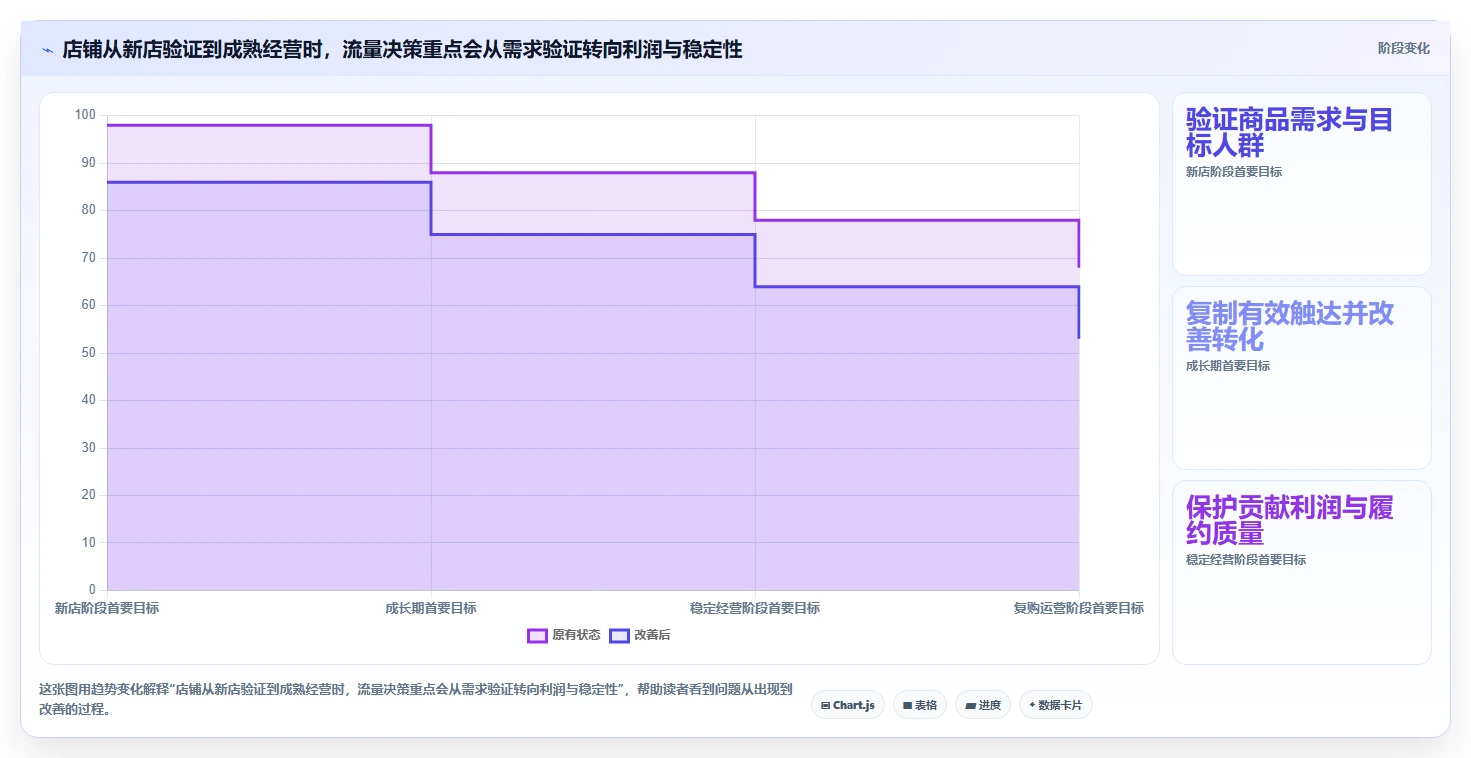Click the 成长期首要目标 axis label
The height and width of the screenshot is (758, 1471).
[x=431, y=608]
